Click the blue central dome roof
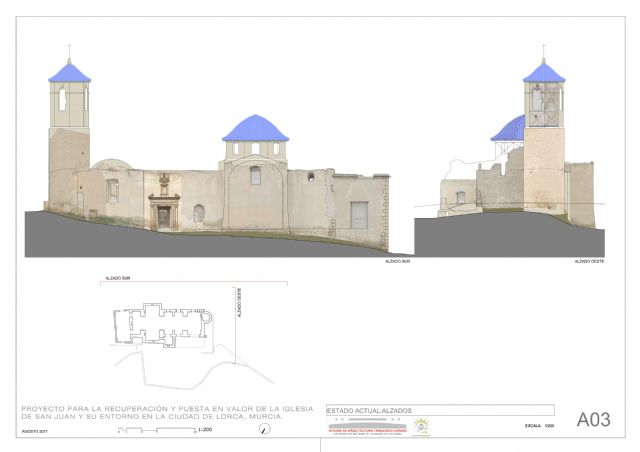Screen dimensions: 640x452 click(x=255, y=128)
